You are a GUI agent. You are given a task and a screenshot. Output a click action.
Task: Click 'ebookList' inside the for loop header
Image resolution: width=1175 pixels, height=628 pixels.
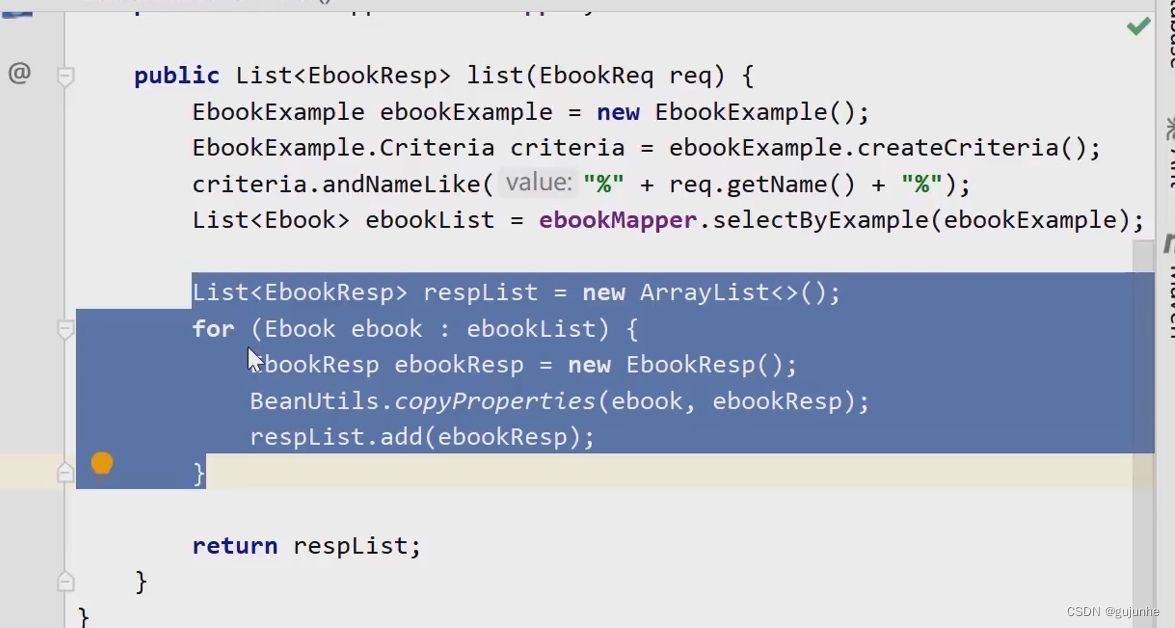pyautogui.click(x=531, y=328)
